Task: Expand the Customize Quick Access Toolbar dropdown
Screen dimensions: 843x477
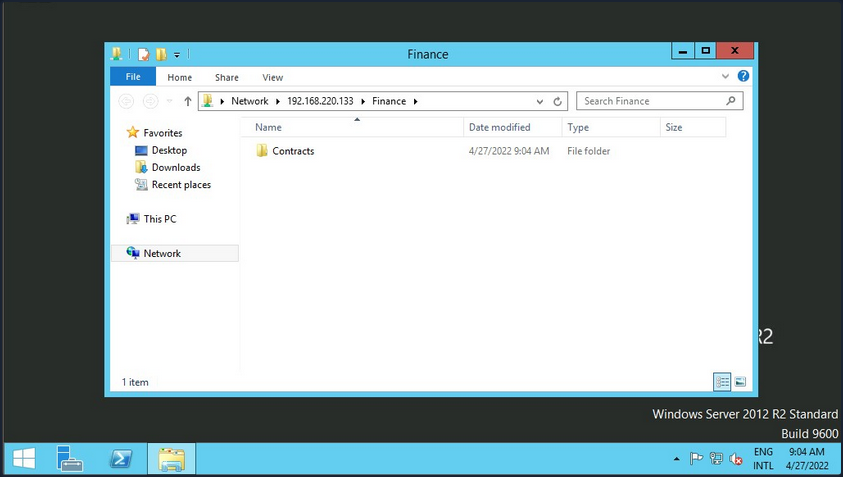Action: 177,54
